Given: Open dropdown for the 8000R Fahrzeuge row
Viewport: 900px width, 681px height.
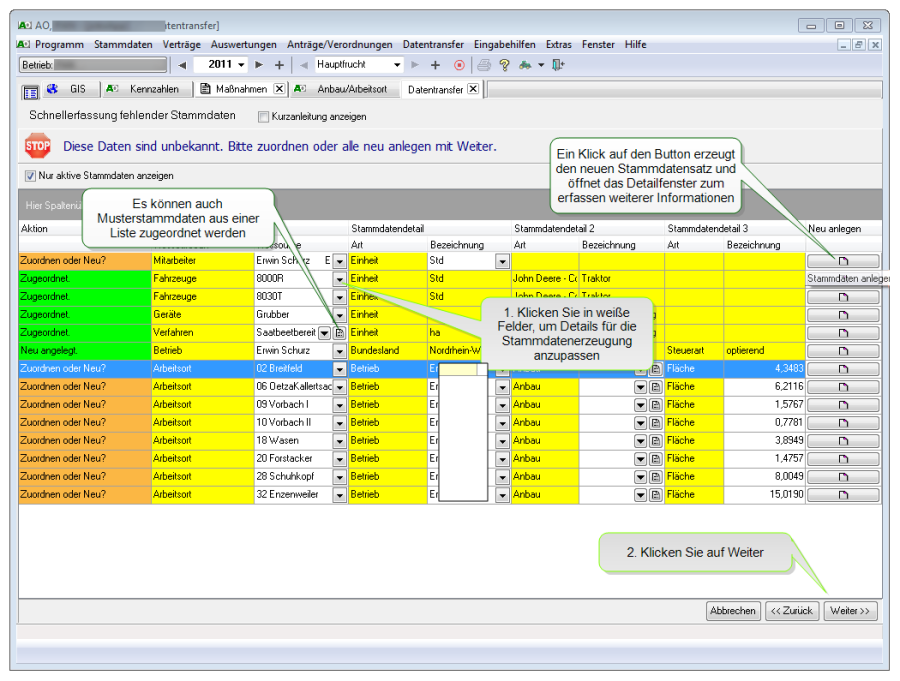Looking at the screenshot, I should pyautogui.click(x=339, y=279).
